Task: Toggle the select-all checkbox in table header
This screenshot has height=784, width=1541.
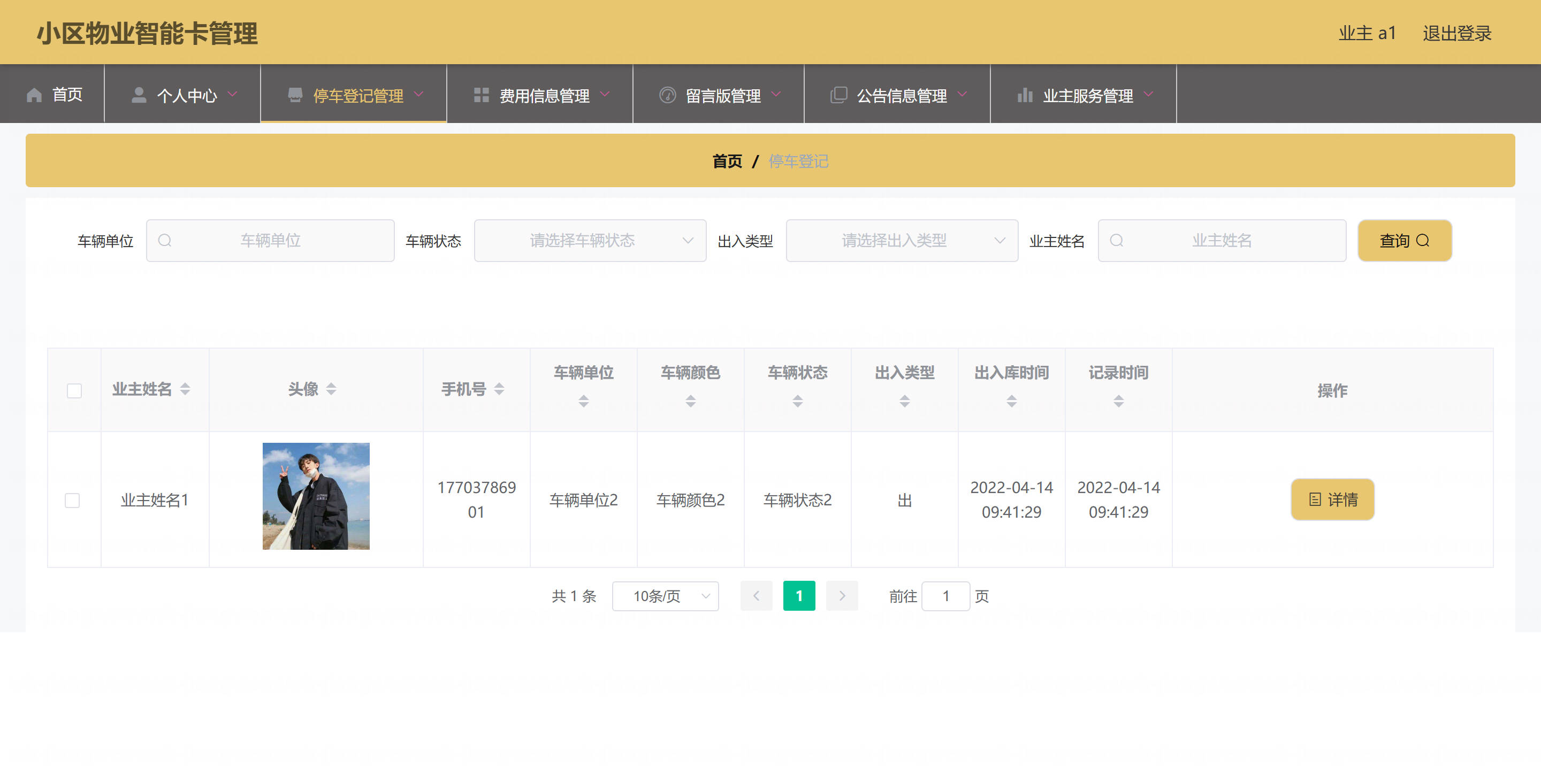Action: pos(74,391)
